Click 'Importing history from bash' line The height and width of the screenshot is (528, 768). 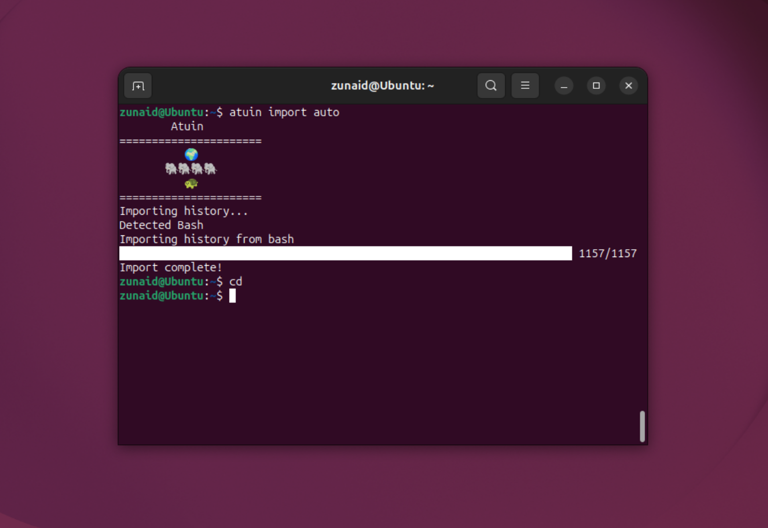click(x=207, y=239)
